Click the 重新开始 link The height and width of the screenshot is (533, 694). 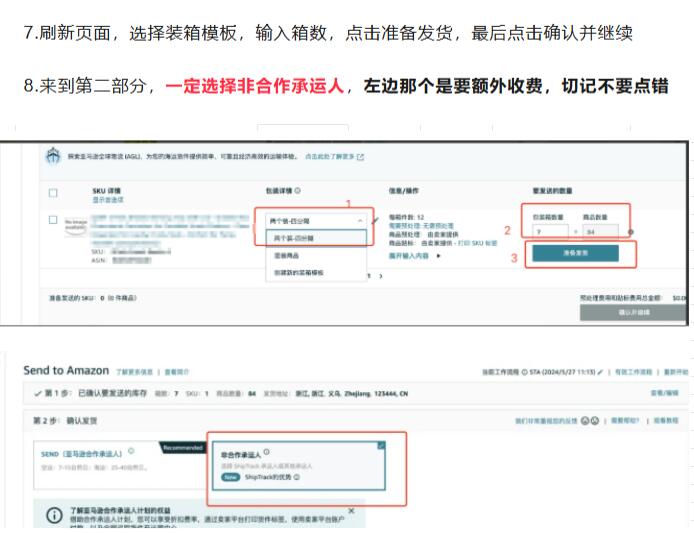coord(676,372)
